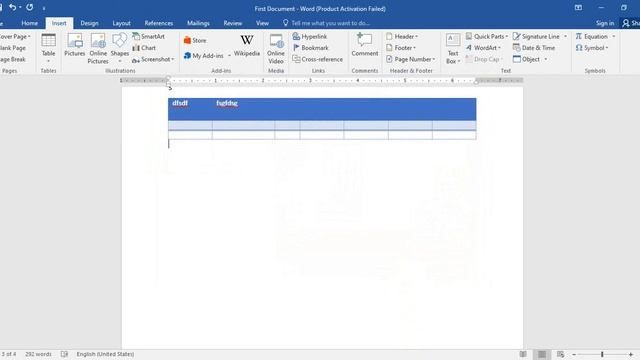
Task: Switch to the Design tab
Action: (x=89, y=23)
